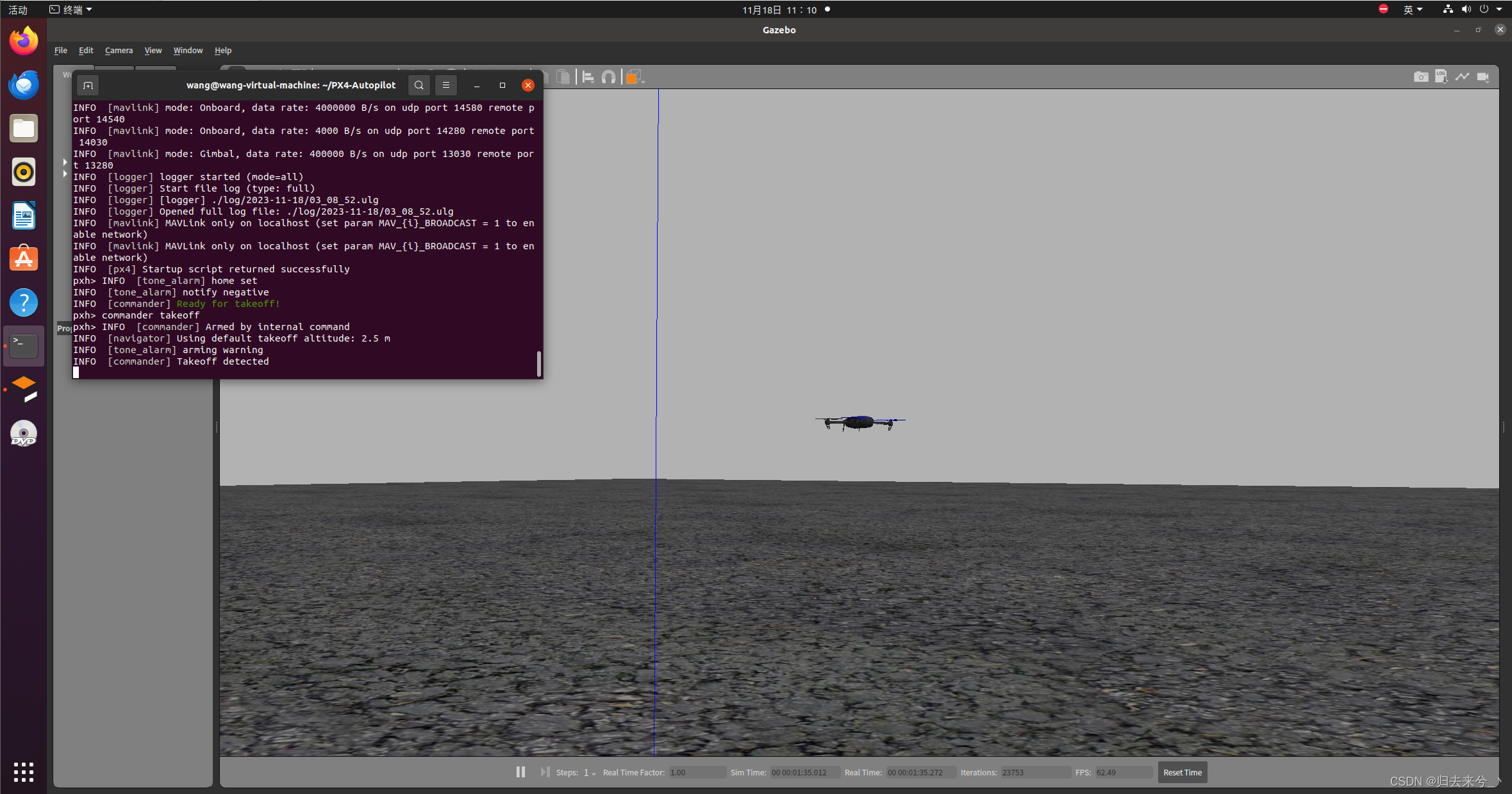Viewport: 1512px width, 794px height.
Task: Select the align tool
Action: pos(588,77)
